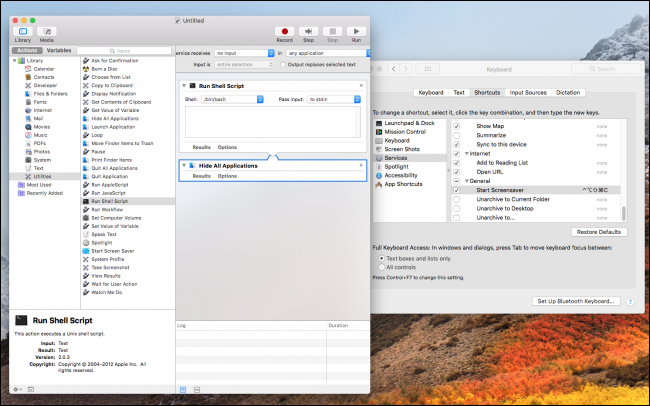
Task: Uncheck Add to Reading List
Action: [x=456, y=163]
